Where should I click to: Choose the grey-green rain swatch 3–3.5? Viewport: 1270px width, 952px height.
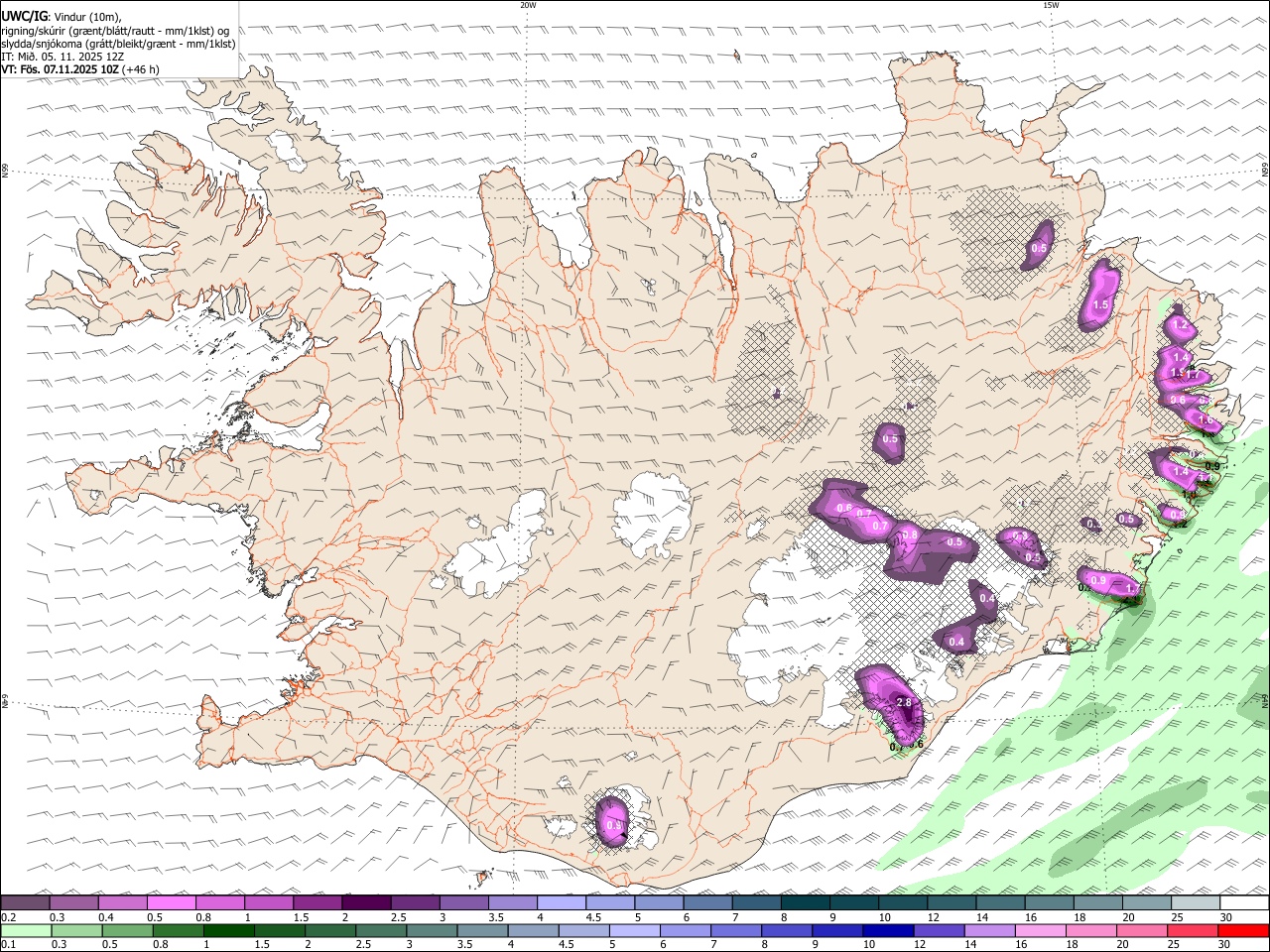(432, 930)
